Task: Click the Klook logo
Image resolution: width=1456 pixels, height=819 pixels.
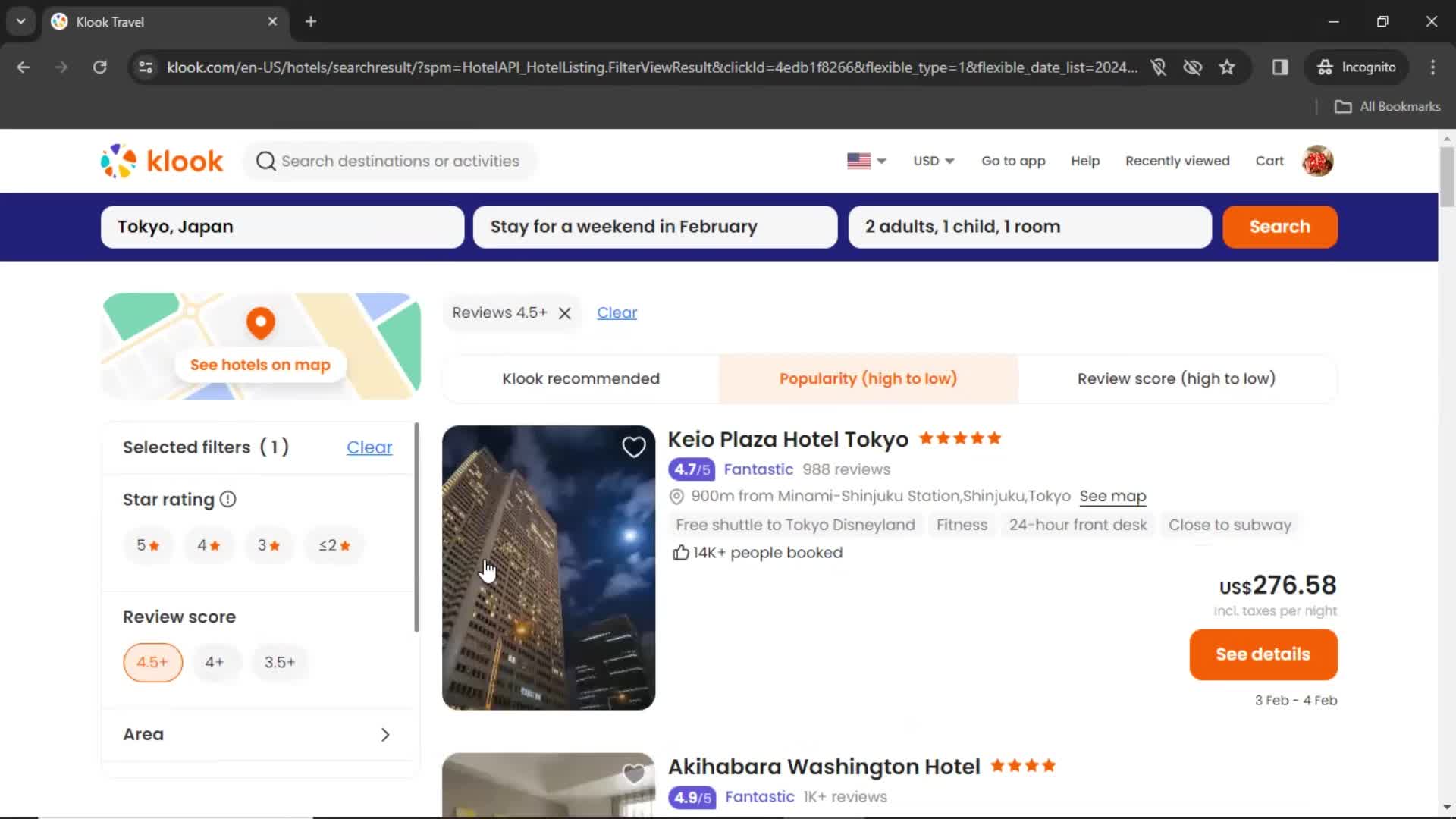Action: click(x=162, y=161)
